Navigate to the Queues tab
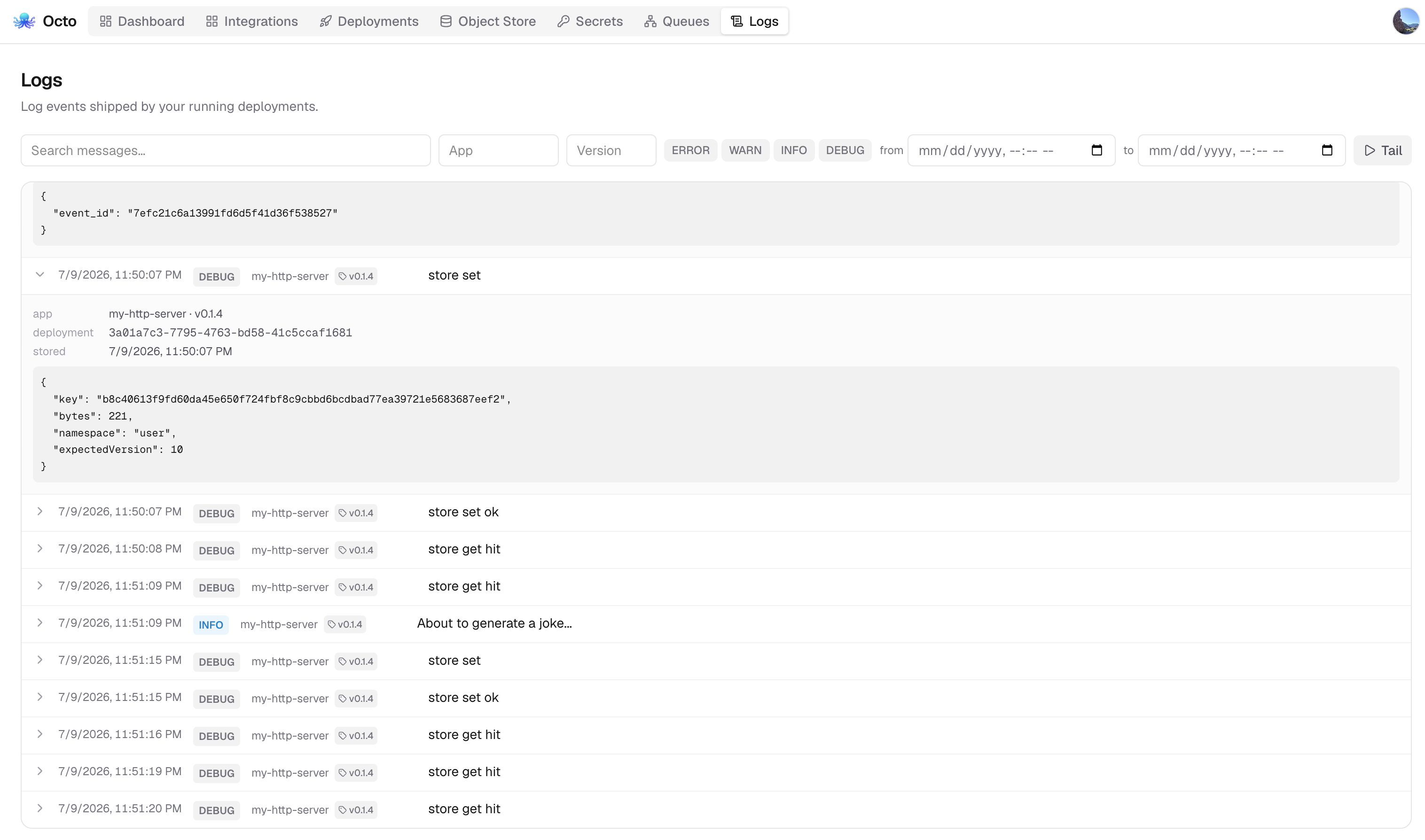Screen dimensions: 1425x840 click(x=676, y=21)
